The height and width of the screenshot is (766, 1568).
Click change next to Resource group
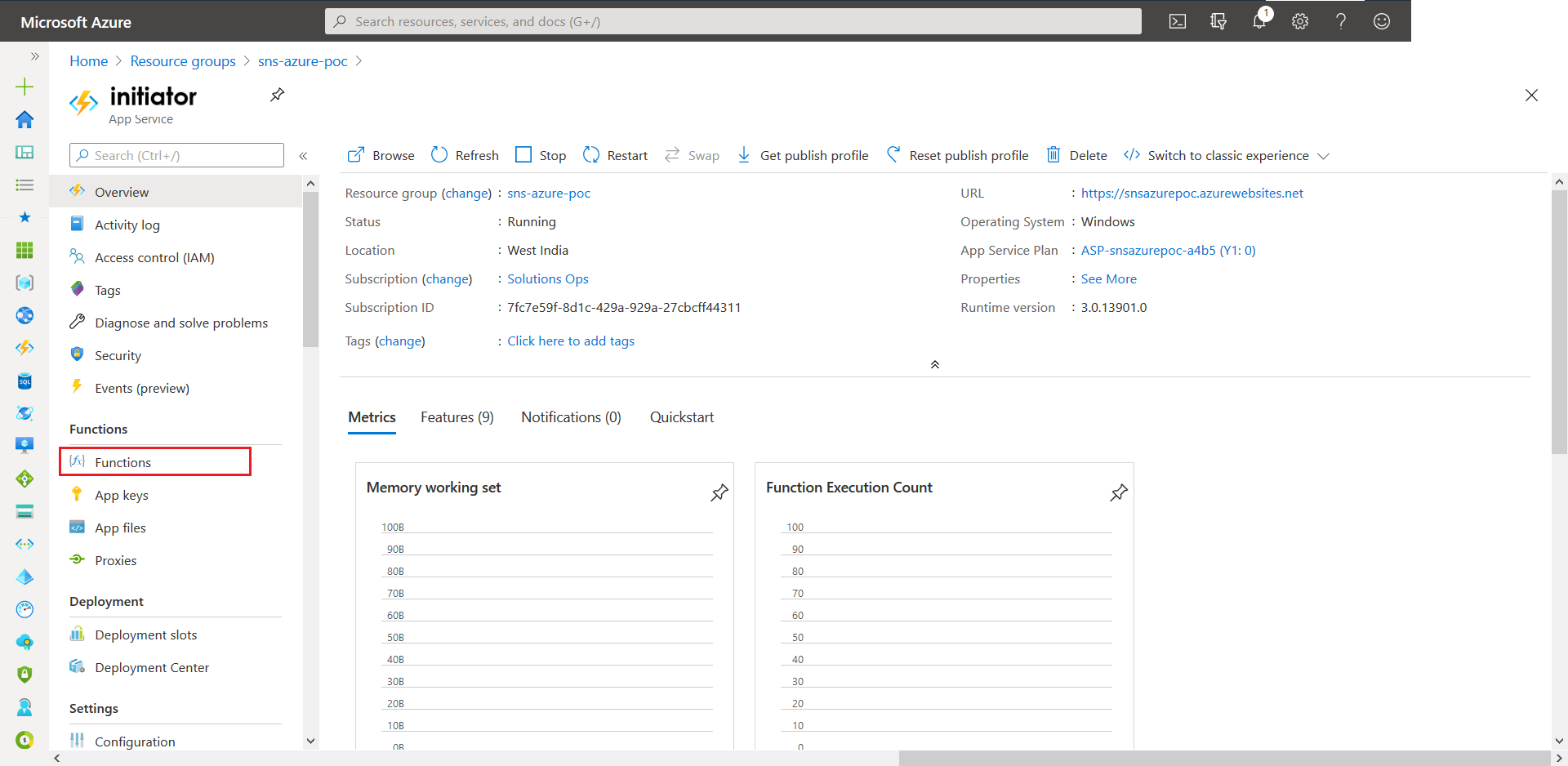[x=467, y=194]
